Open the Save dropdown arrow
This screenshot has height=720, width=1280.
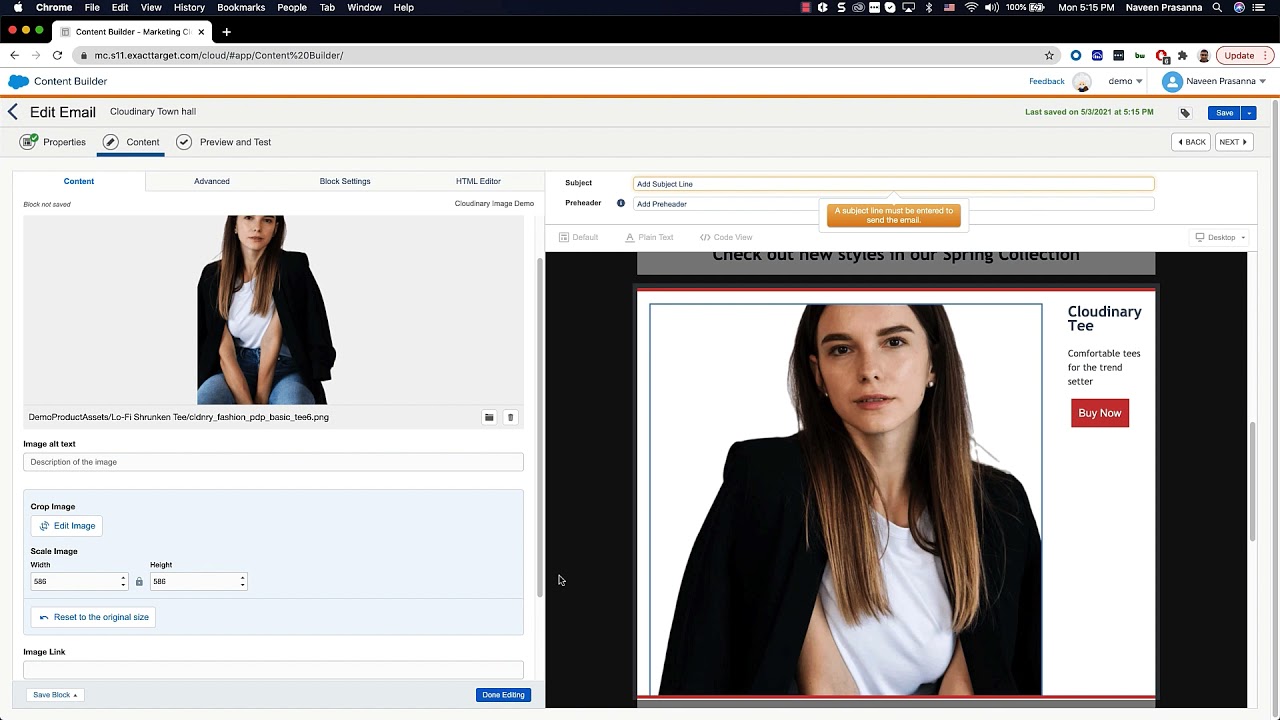point(1249,113)
